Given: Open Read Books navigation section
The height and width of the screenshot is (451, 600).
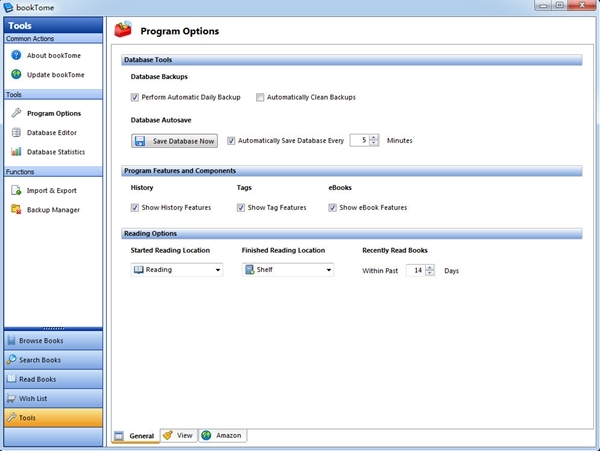Looking at the screenshot, I should (x=53, y=379).
